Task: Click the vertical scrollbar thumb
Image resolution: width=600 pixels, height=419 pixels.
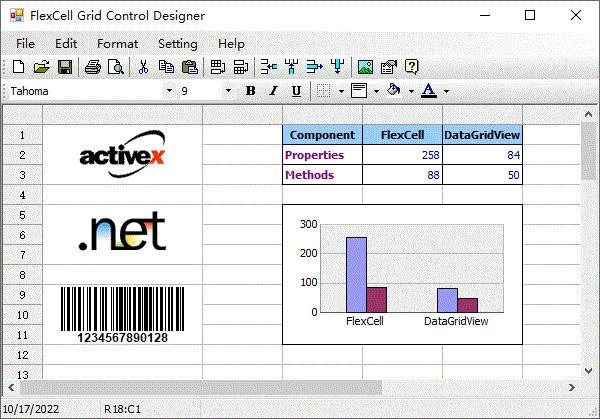Action: (588, 151)
